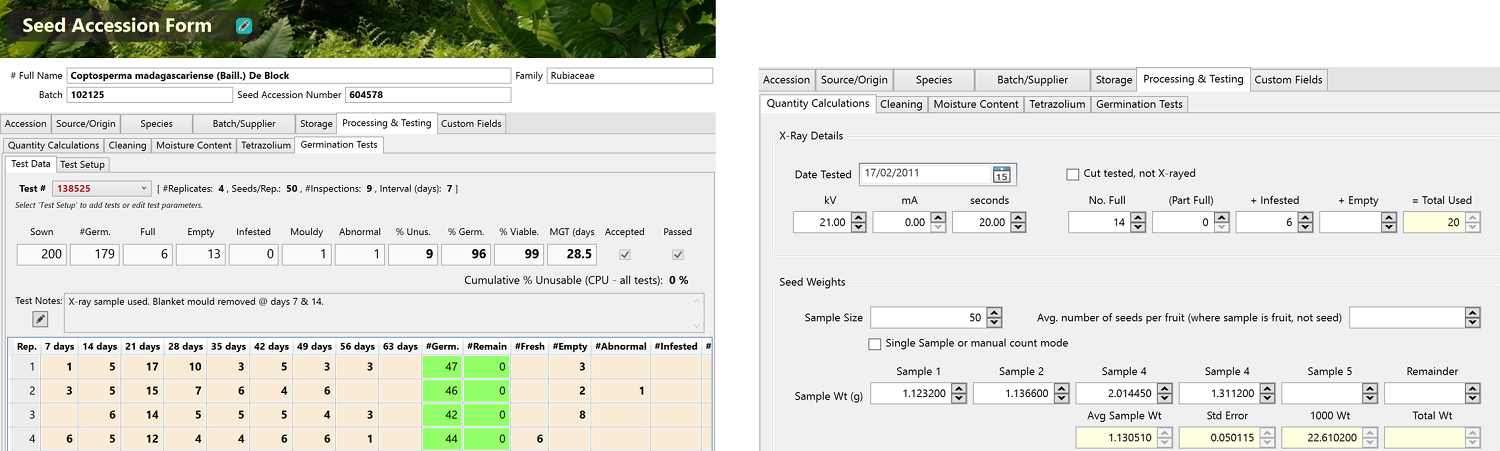Select the Test Setup sub-tab
The height and width of the screenshot is (451, 1500).
82,164
